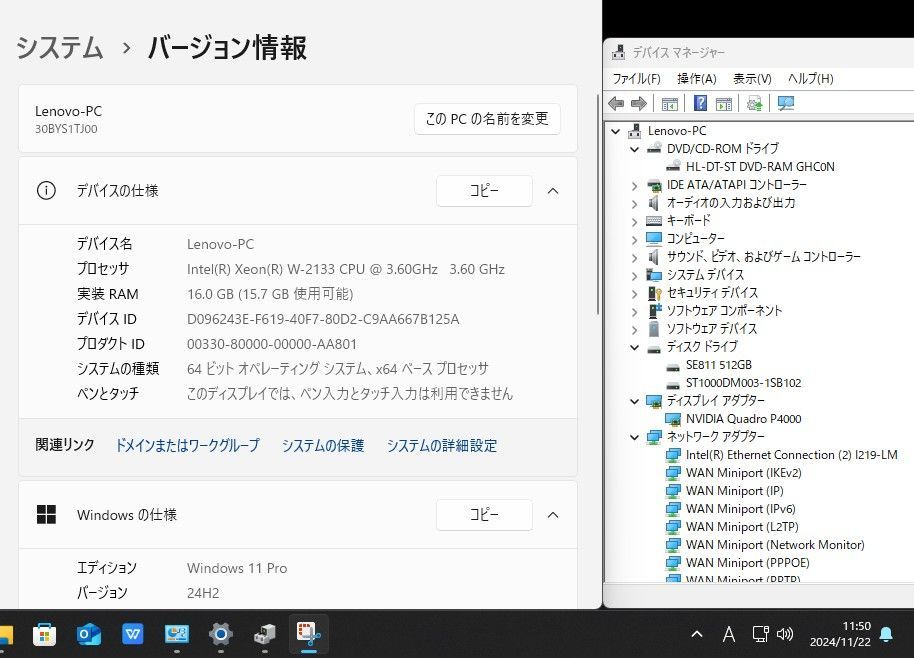The height and width of the screenshot is (658, 914).
Task: Select the NVIDIA Quadro P4000 device
Action: (743, 419)
